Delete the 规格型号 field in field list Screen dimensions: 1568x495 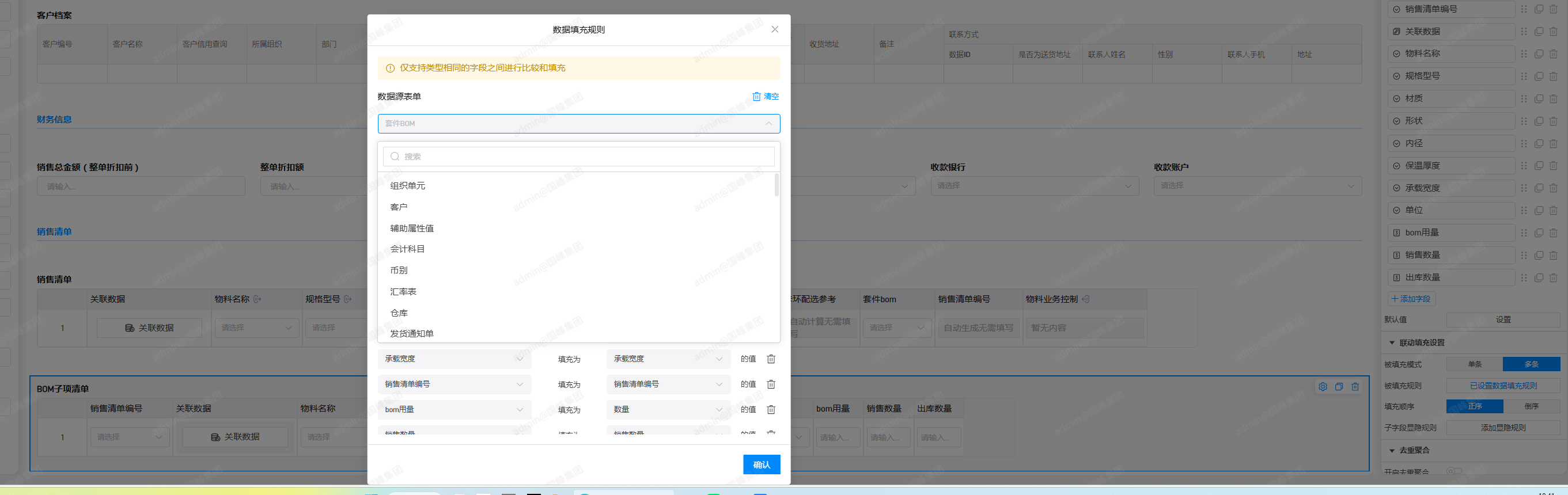[x=1554, y=77]
